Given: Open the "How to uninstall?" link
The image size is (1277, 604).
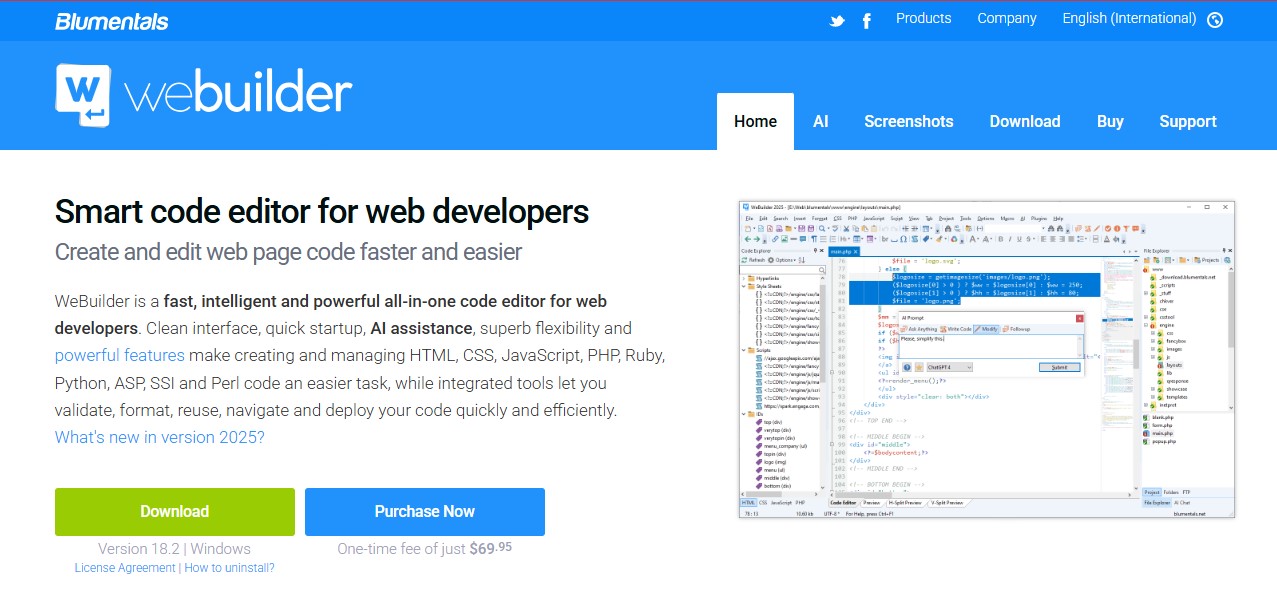Looking at the screenshot, I should (x=229, y=568).
